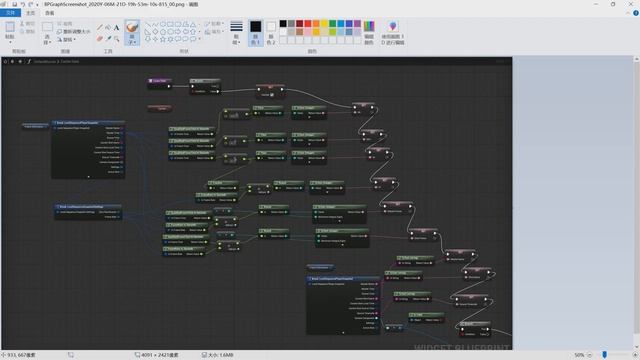Select the oval shape
The image size is (640, 360).
click(163, 24)
